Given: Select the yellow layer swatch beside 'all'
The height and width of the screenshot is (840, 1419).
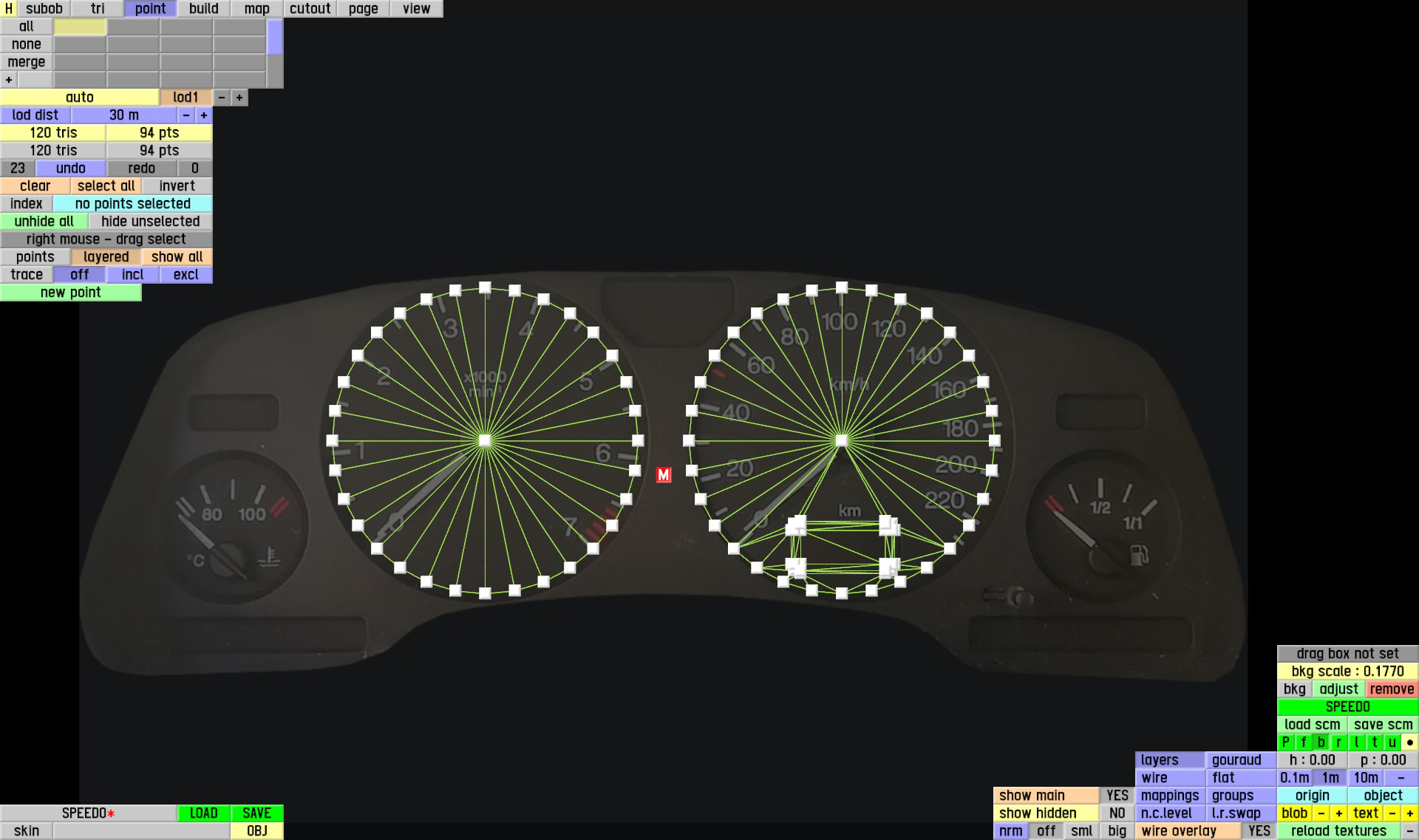Looking at the screenshot, I should pos(80,27).
